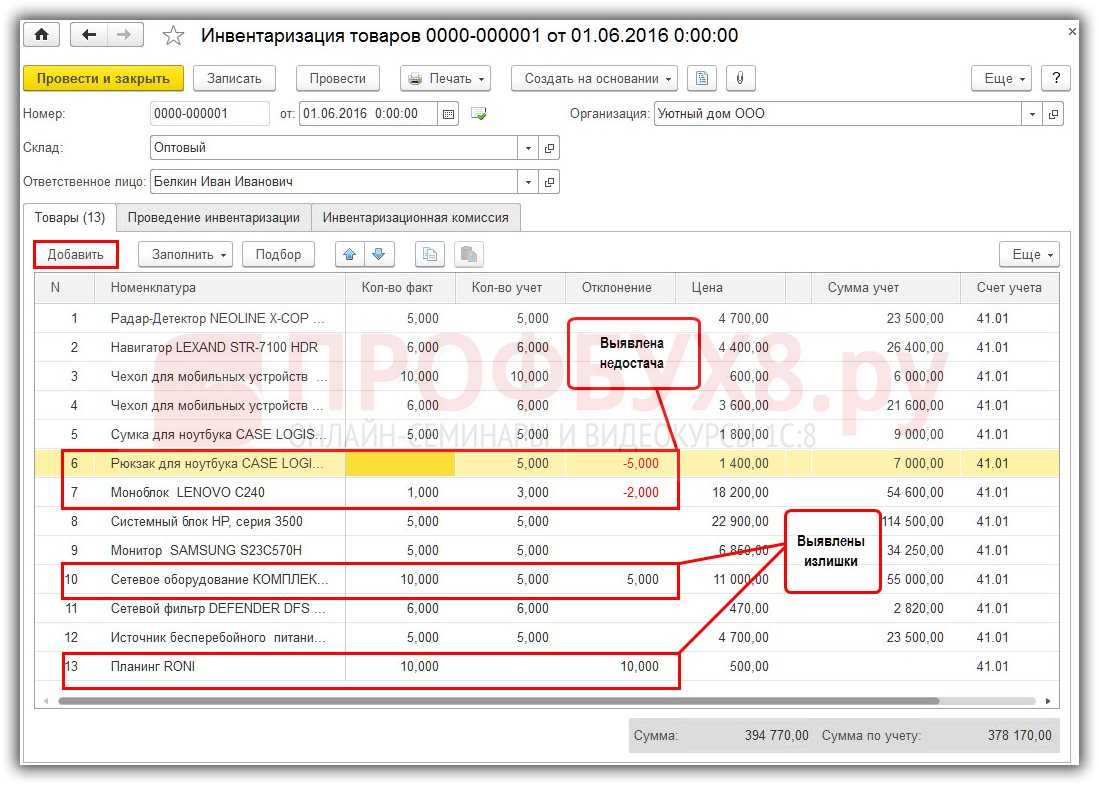The width and height of the screenshot is (1099, 785).
Task: Expand the Печать dropdown menu
Action: click(x=445, y=78)
